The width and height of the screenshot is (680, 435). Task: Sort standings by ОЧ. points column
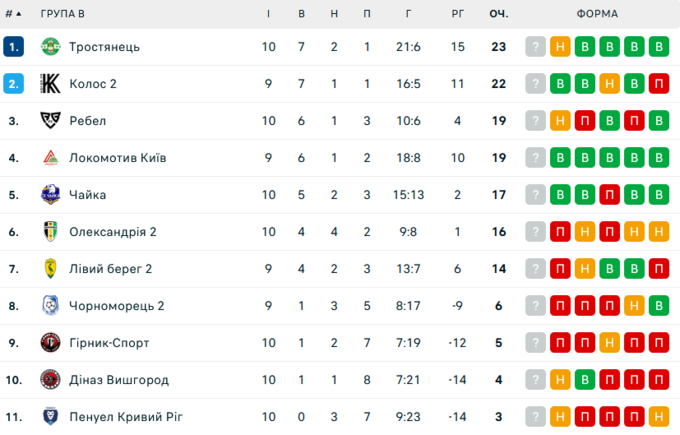pyautogui.click(x=498, y=14)
